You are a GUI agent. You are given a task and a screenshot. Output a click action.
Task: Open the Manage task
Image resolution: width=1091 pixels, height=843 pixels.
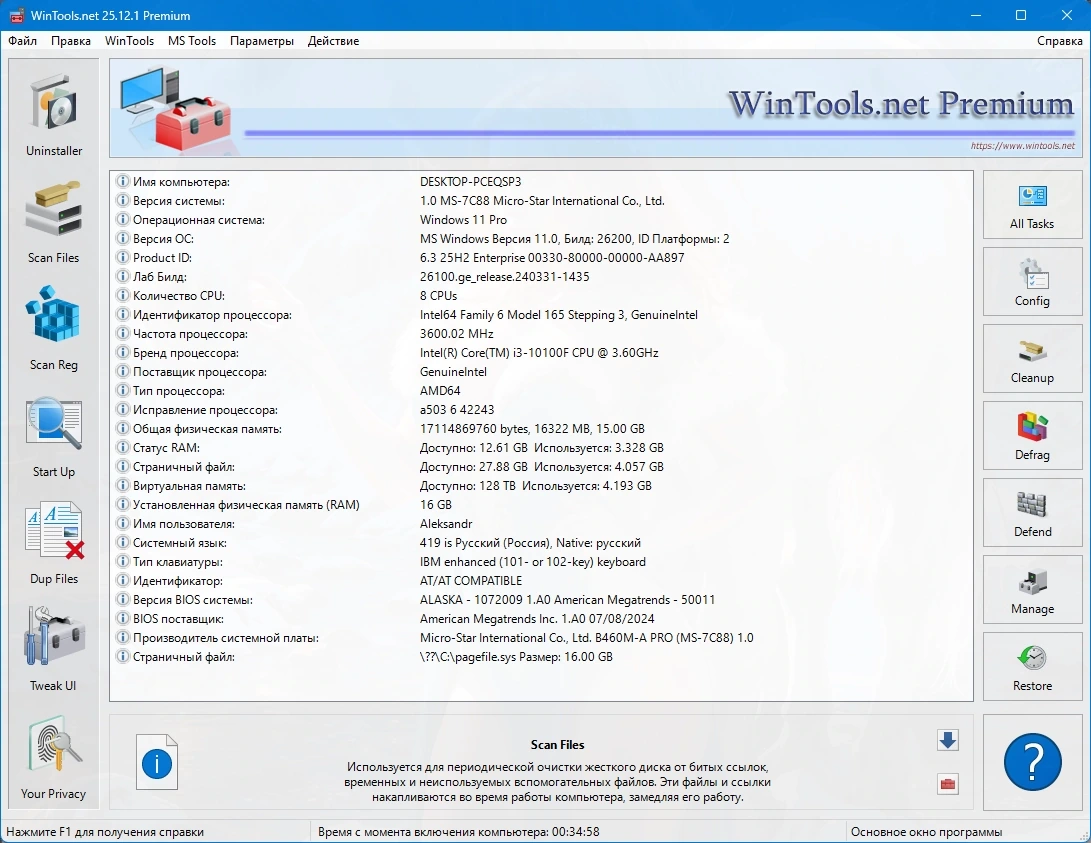point(1032,591)
